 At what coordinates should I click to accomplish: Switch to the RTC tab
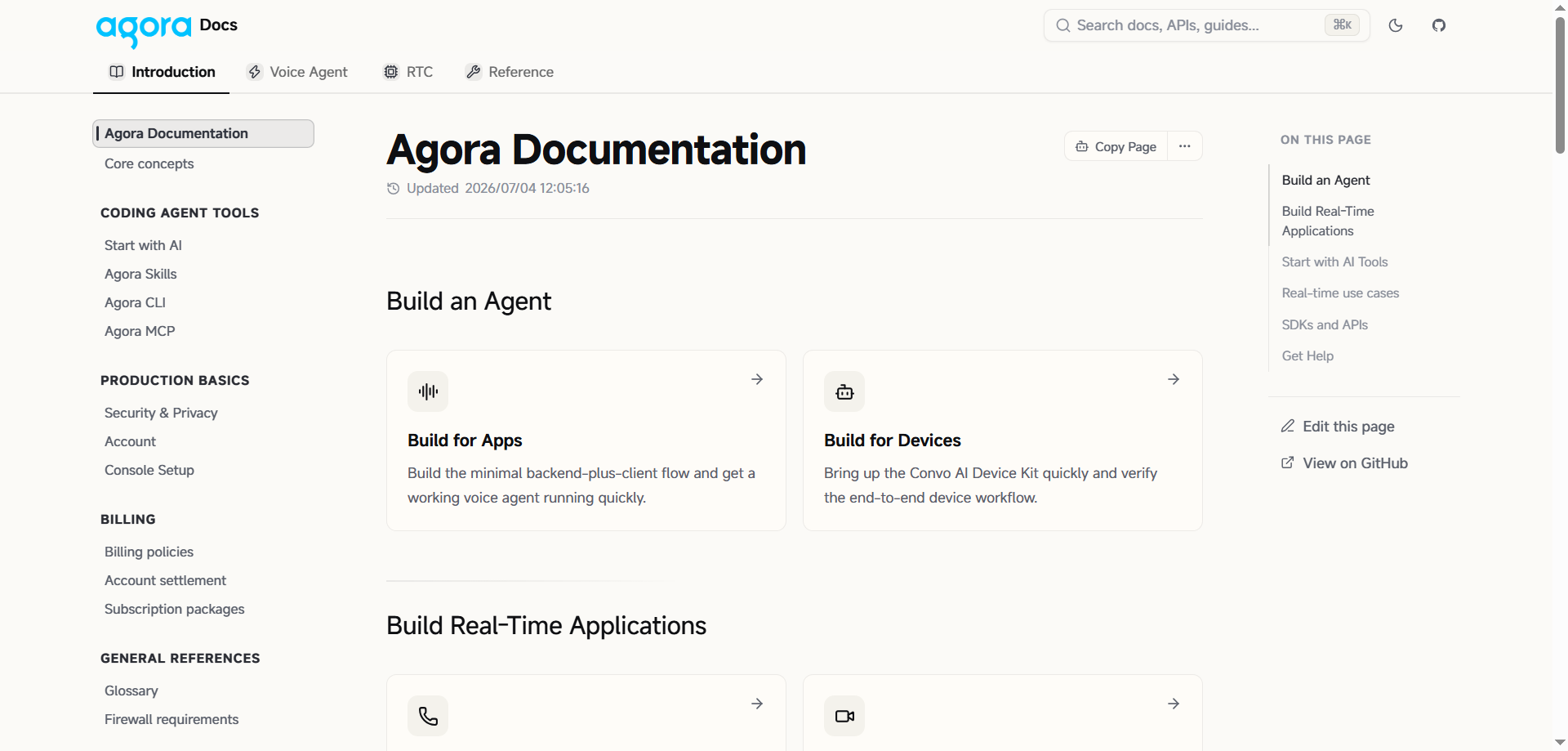click(408, 72)
